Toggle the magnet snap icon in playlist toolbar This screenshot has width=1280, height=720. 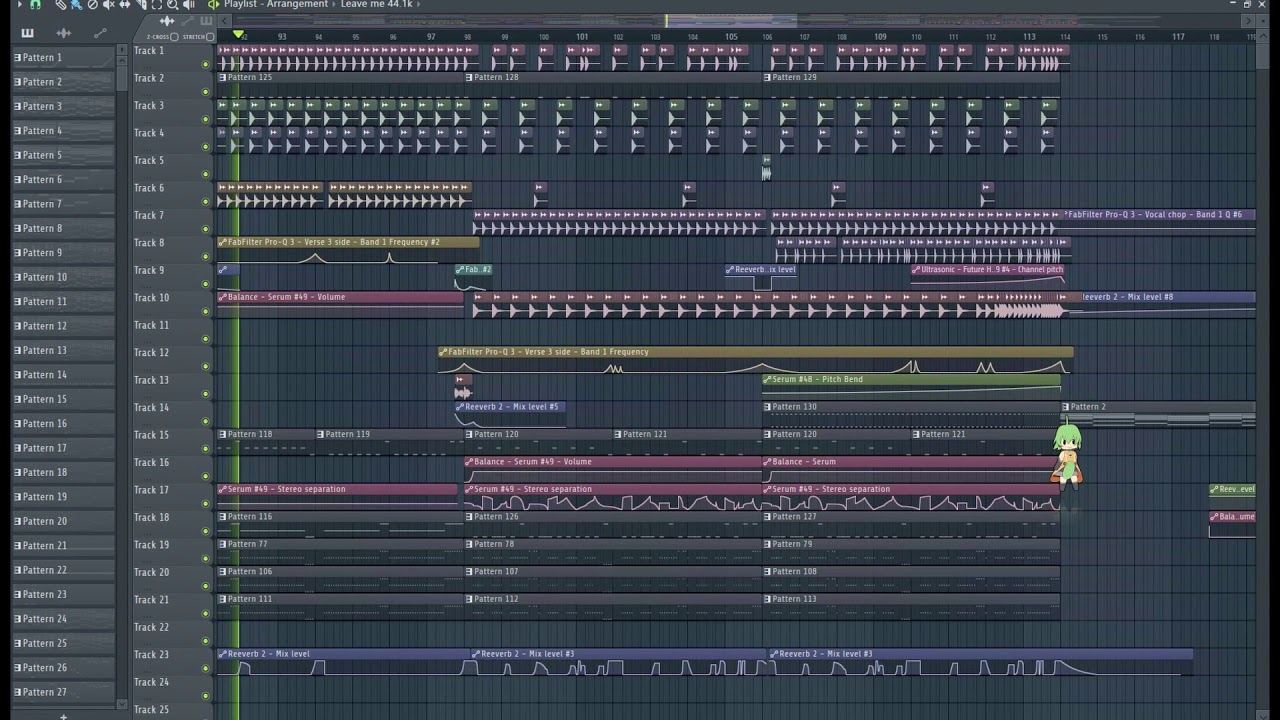[36, 4]
